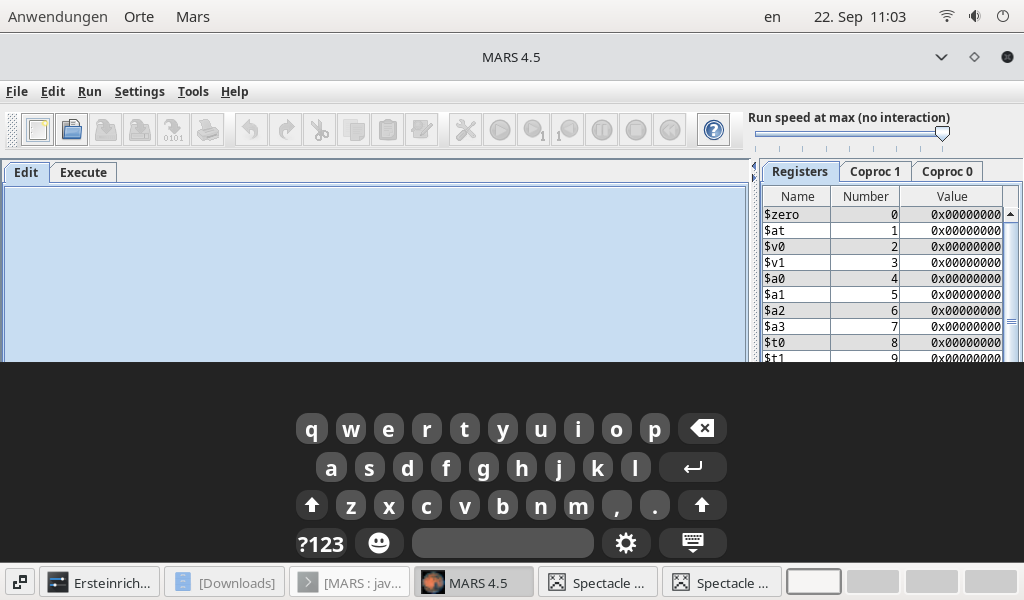This screenshot has height=600, width=1024.
Task: Switch to the Coproc 1 tab
Action: 874,171
